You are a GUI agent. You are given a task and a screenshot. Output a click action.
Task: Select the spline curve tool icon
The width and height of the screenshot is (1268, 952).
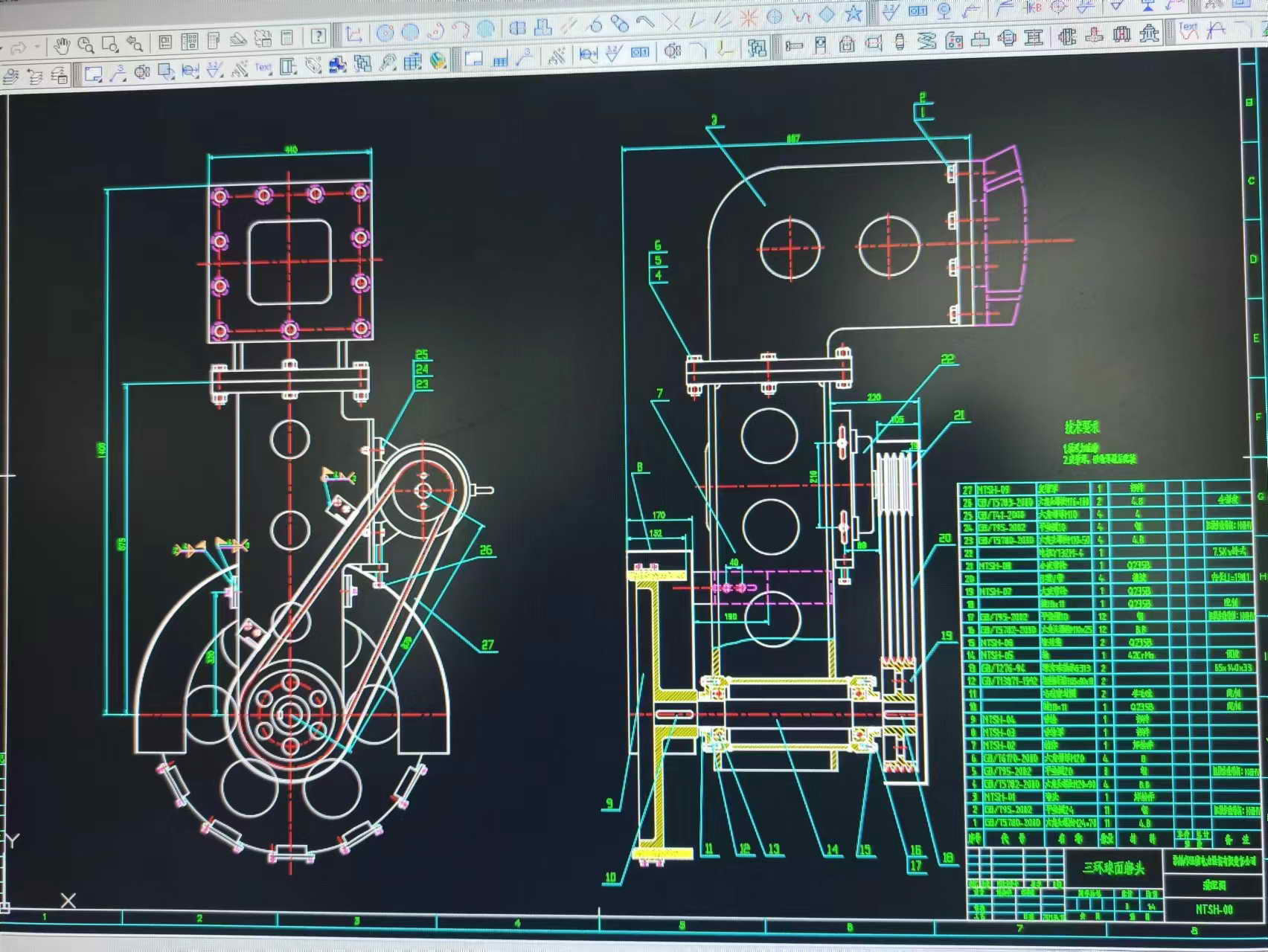[x=801, y=16]
